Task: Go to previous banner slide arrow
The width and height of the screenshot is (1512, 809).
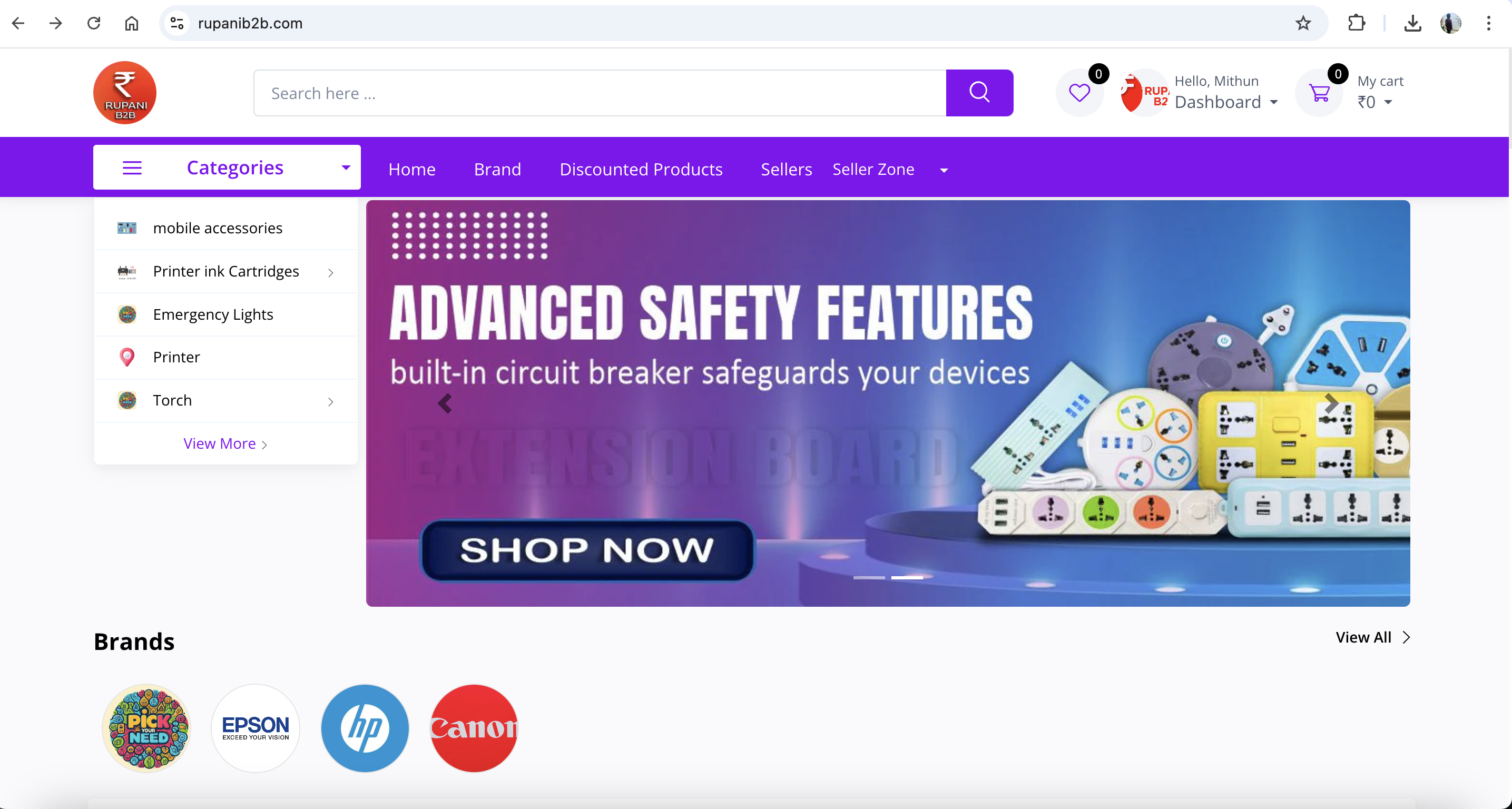Action: (445, 403)
